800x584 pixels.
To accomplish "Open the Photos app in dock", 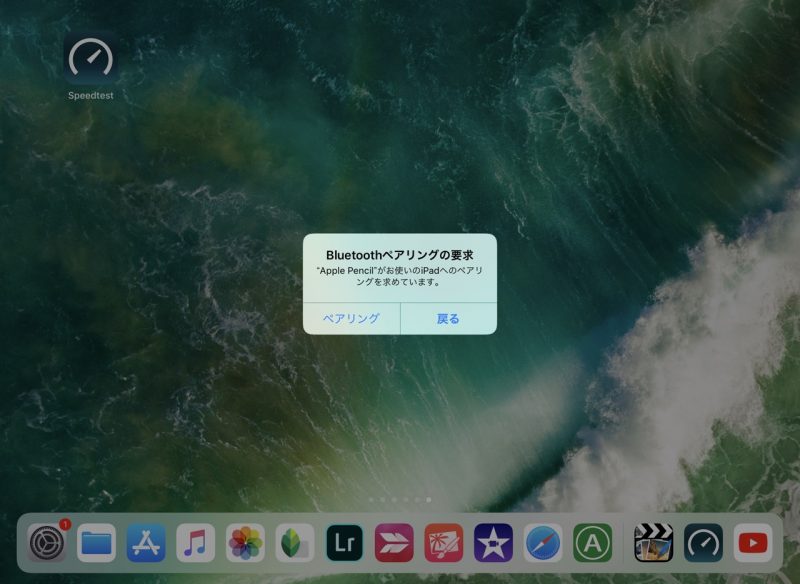I will click(x=245, y=543).
